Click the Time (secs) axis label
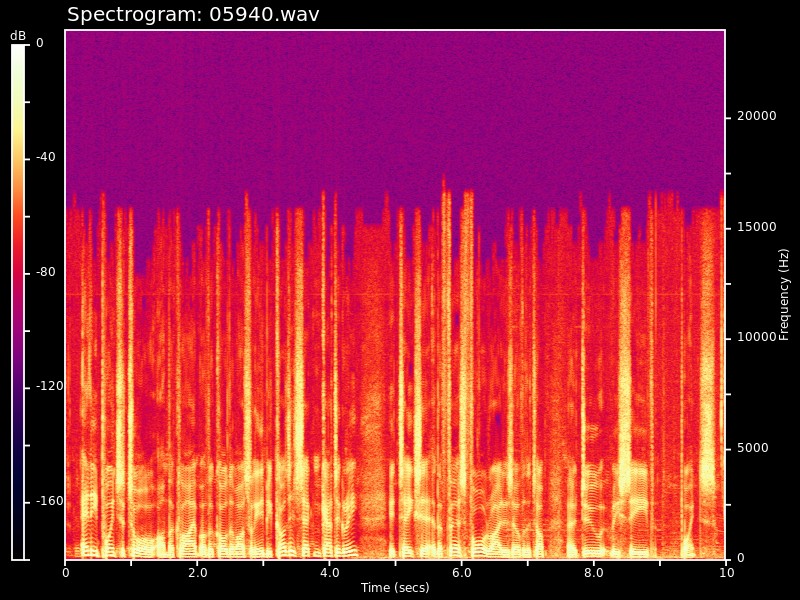Viewport: 800px width, 600px height. (x=395, y=588)
